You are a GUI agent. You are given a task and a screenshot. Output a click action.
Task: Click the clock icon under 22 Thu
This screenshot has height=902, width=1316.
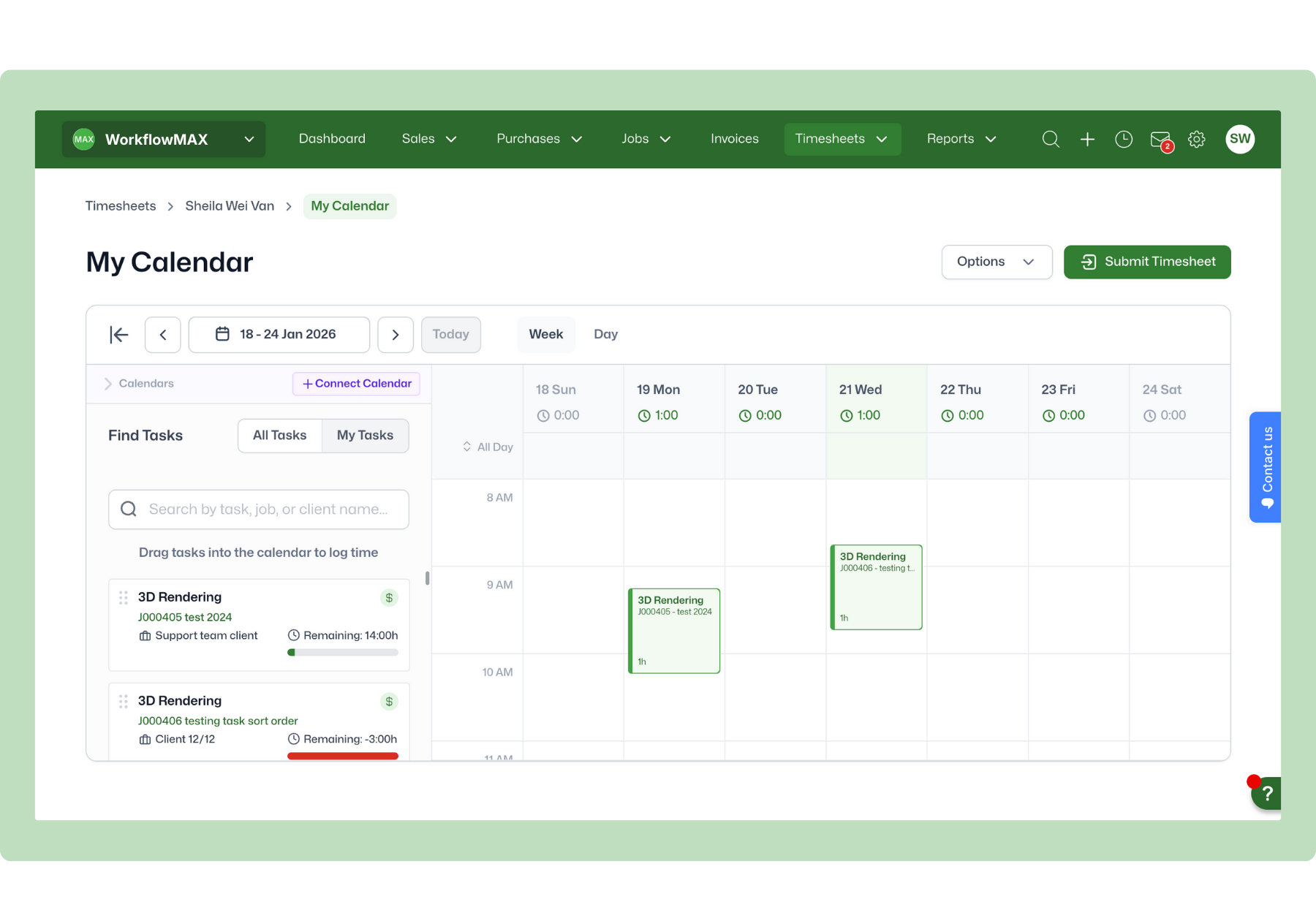[x=948, y=416]
